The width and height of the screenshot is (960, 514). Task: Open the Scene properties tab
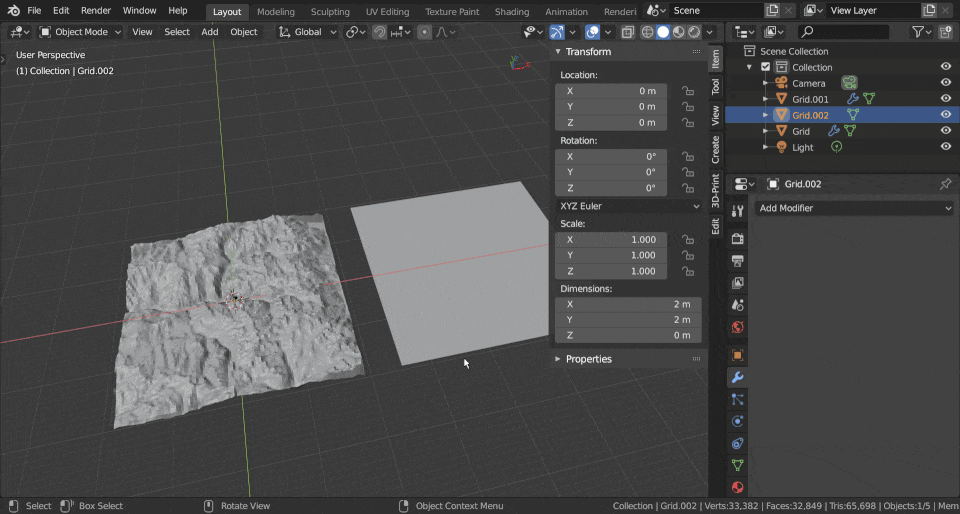click(x=738, y=305)
